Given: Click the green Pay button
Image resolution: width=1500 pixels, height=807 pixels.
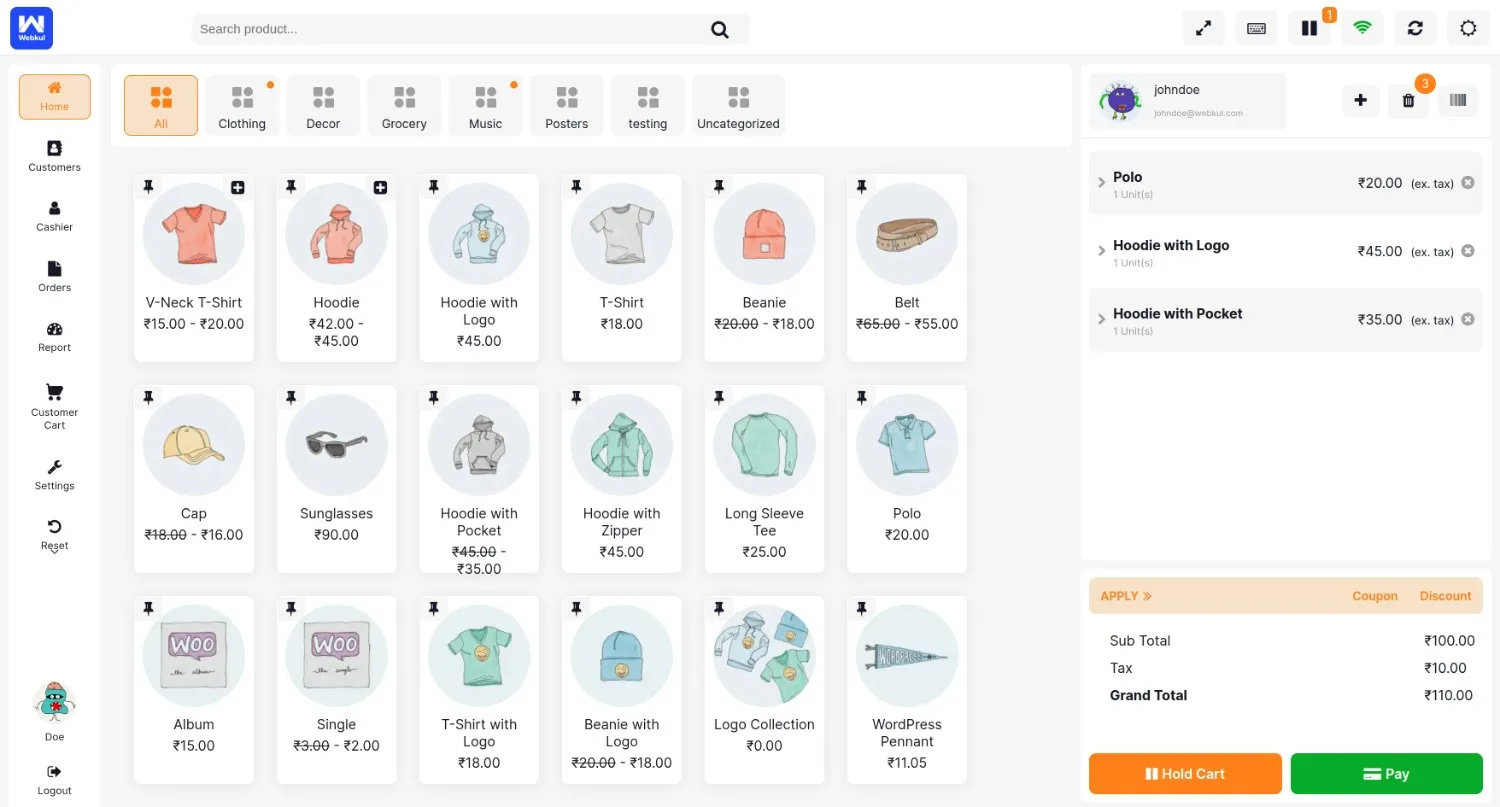Looking at the screenshot, I should click(1386, 773).
